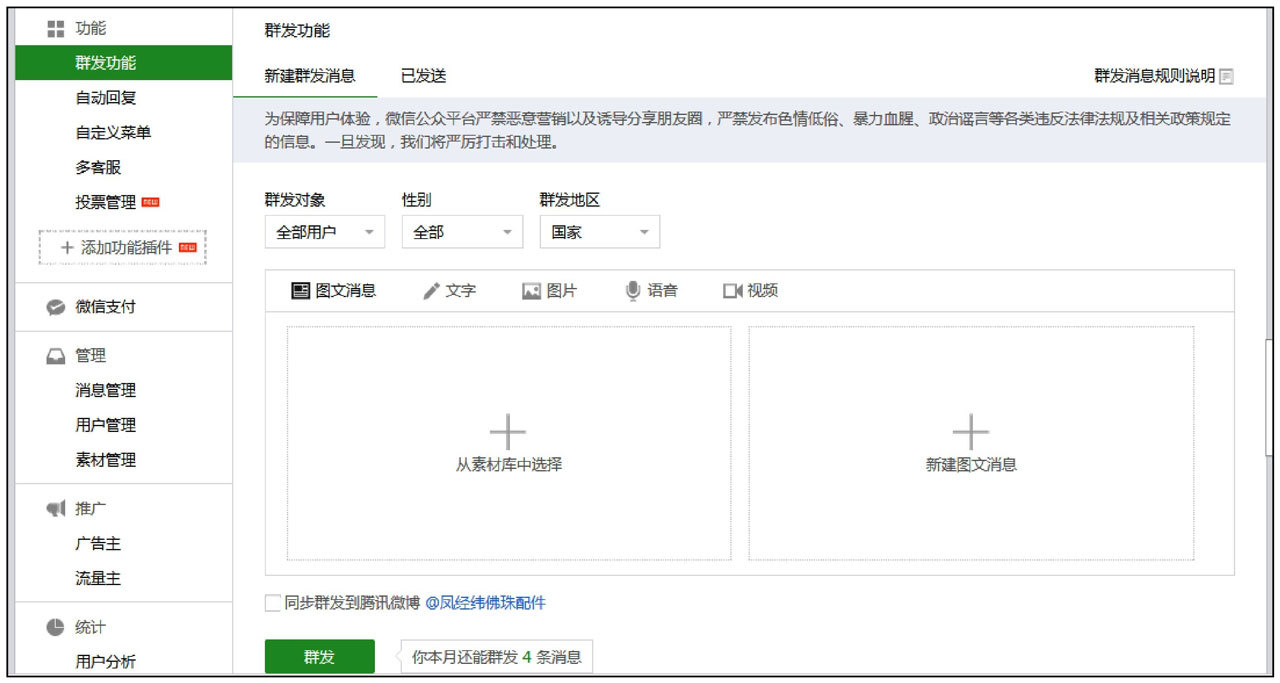Go to 微信支付 section
The width and height of the screenshot is (1280, 683).
[x=106, y=307]
